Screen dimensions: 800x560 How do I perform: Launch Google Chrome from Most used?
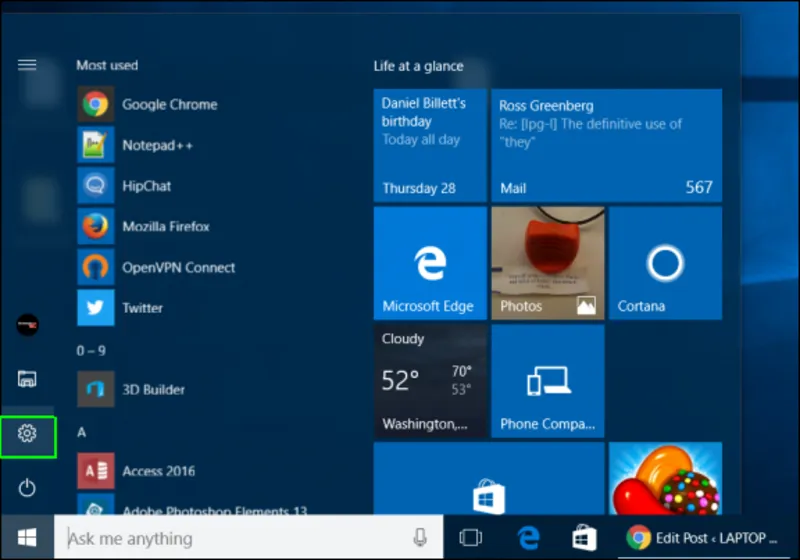point(168,104)
